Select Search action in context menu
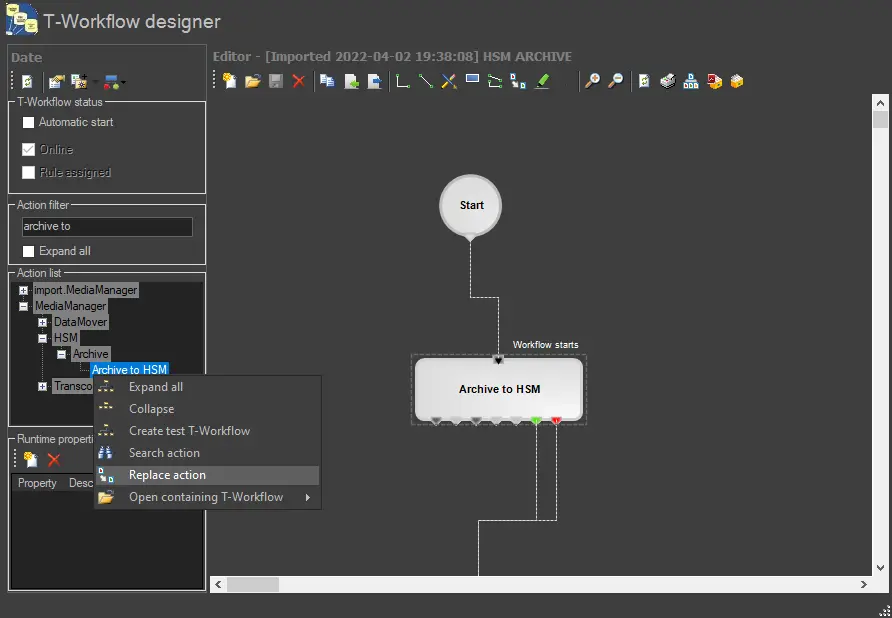 [x=164, y=453]
